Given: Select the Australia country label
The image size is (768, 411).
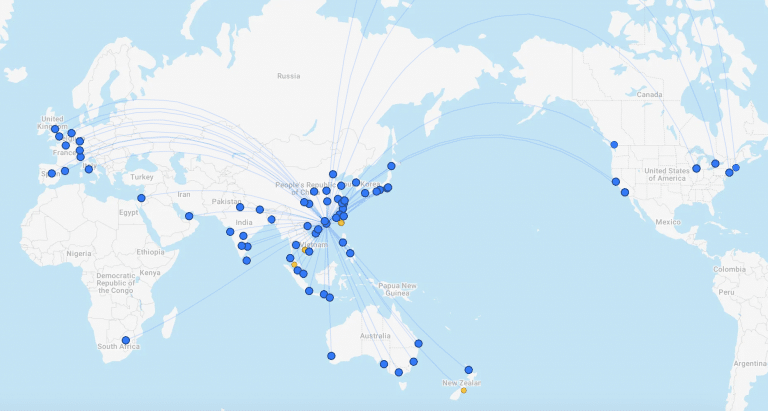Looking at the screenshot, I should (x=375, y=336).
